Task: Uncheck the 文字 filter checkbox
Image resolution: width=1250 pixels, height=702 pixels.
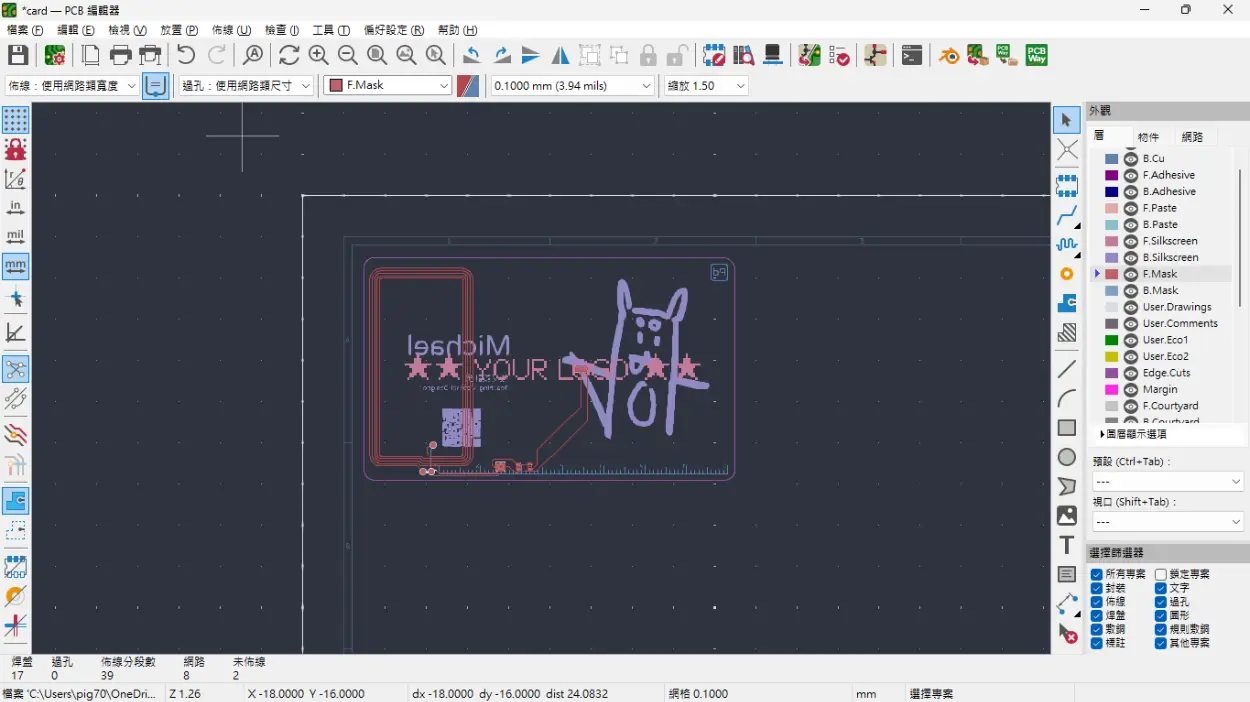Action: tap(1161, 588)
